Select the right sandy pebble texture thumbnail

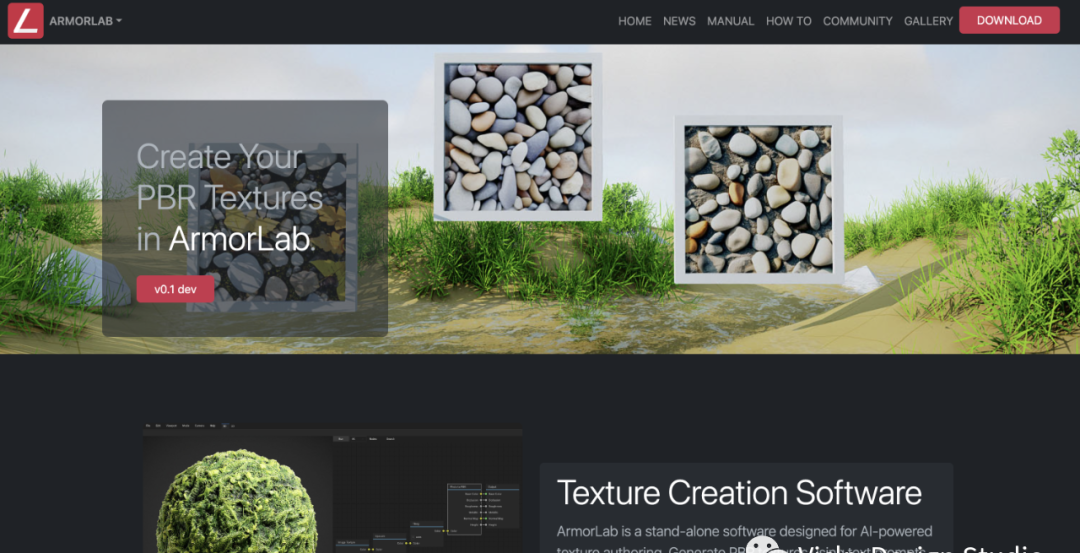pos(758,199)
